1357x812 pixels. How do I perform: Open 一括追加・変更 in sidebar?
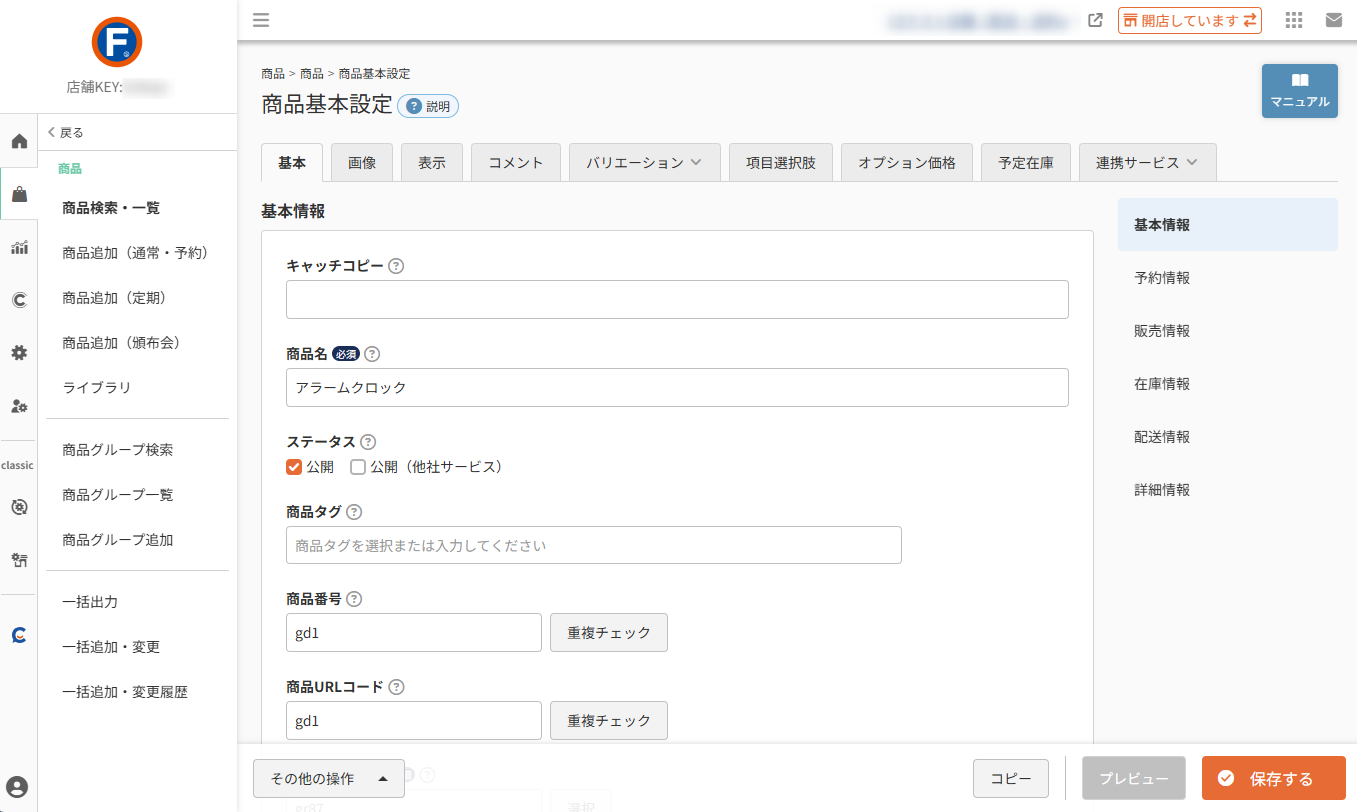[111, 647]
